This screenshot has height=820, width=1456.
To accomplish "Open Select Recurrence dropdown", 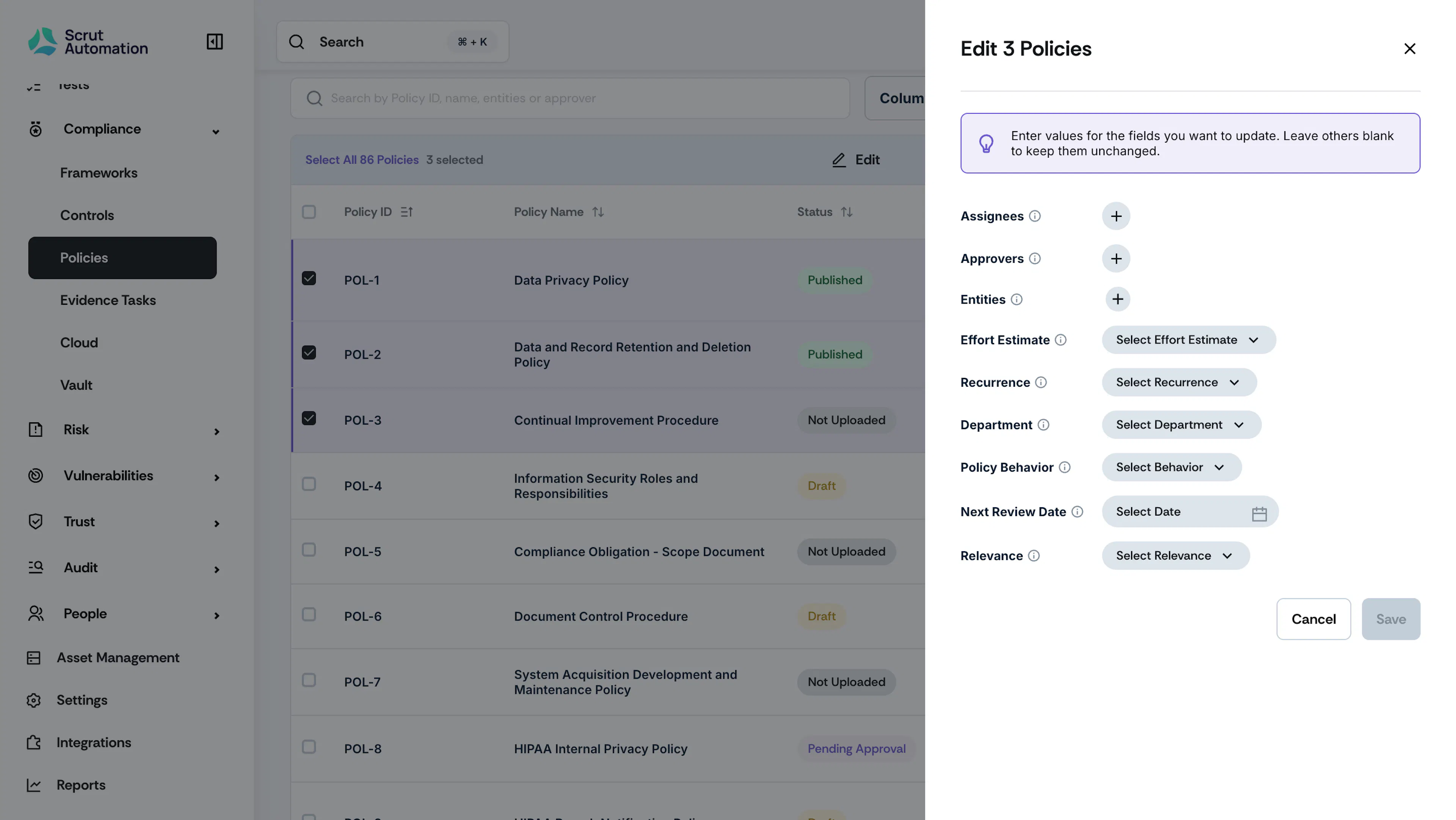I will click(1179, 383).
